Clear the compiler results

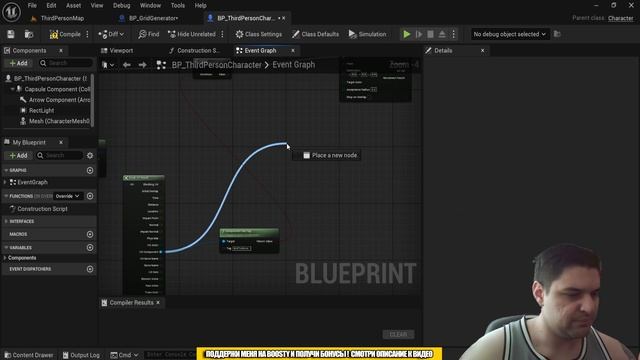click(398, 335)
